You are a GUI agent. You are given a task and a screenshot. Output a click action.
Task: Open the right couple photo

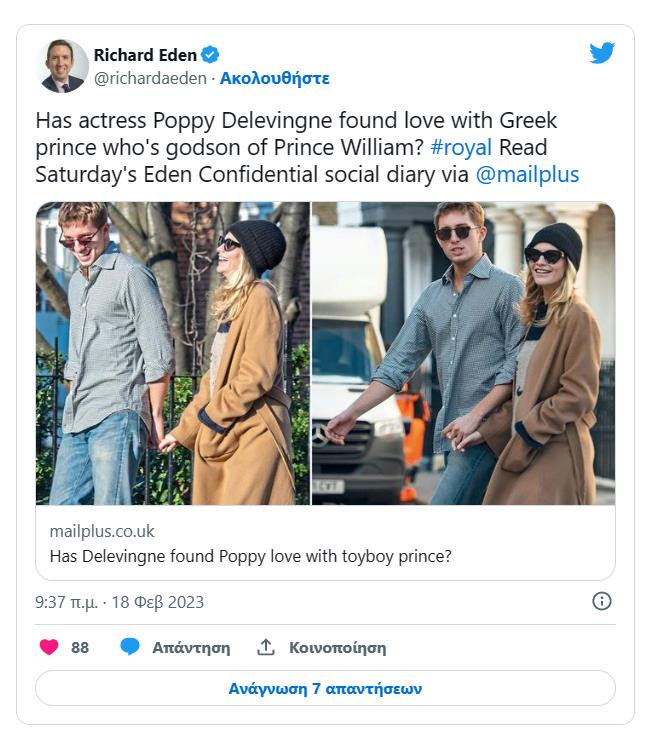pos(463,353)
